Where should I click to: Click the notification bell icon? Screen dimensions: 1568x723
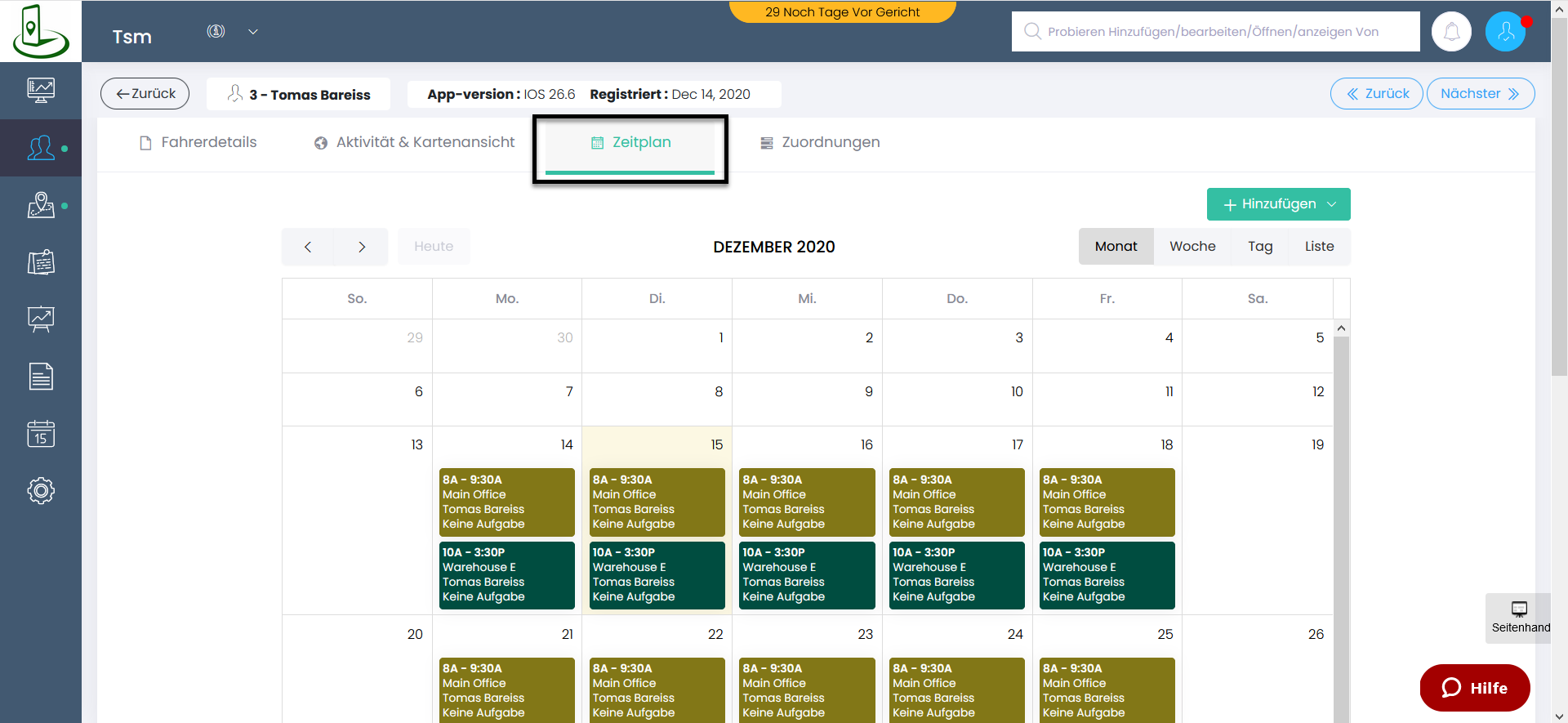(1451, 32)
